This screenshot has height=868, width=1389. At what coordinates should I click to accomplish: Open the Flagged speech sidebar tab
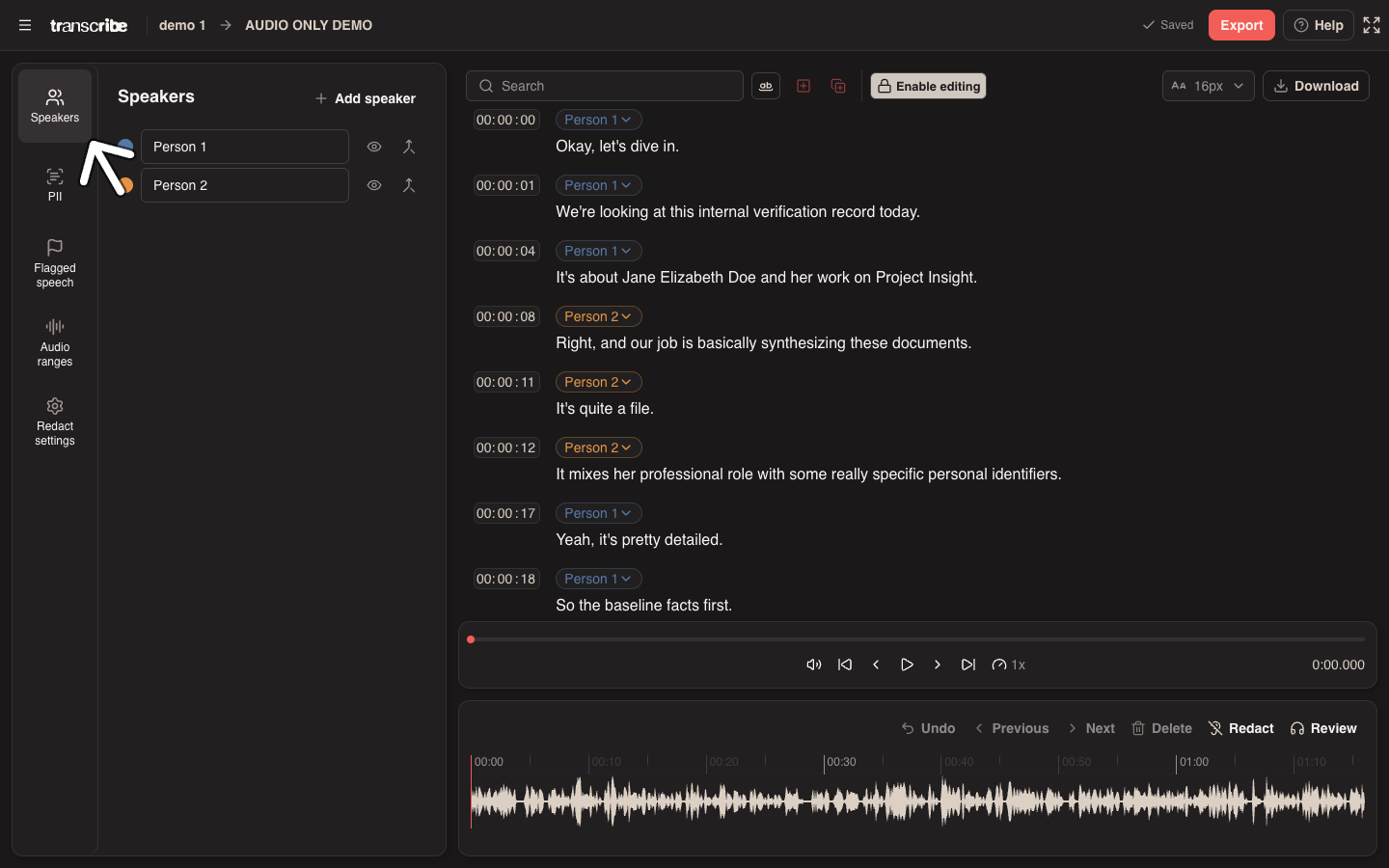(55, 263)
